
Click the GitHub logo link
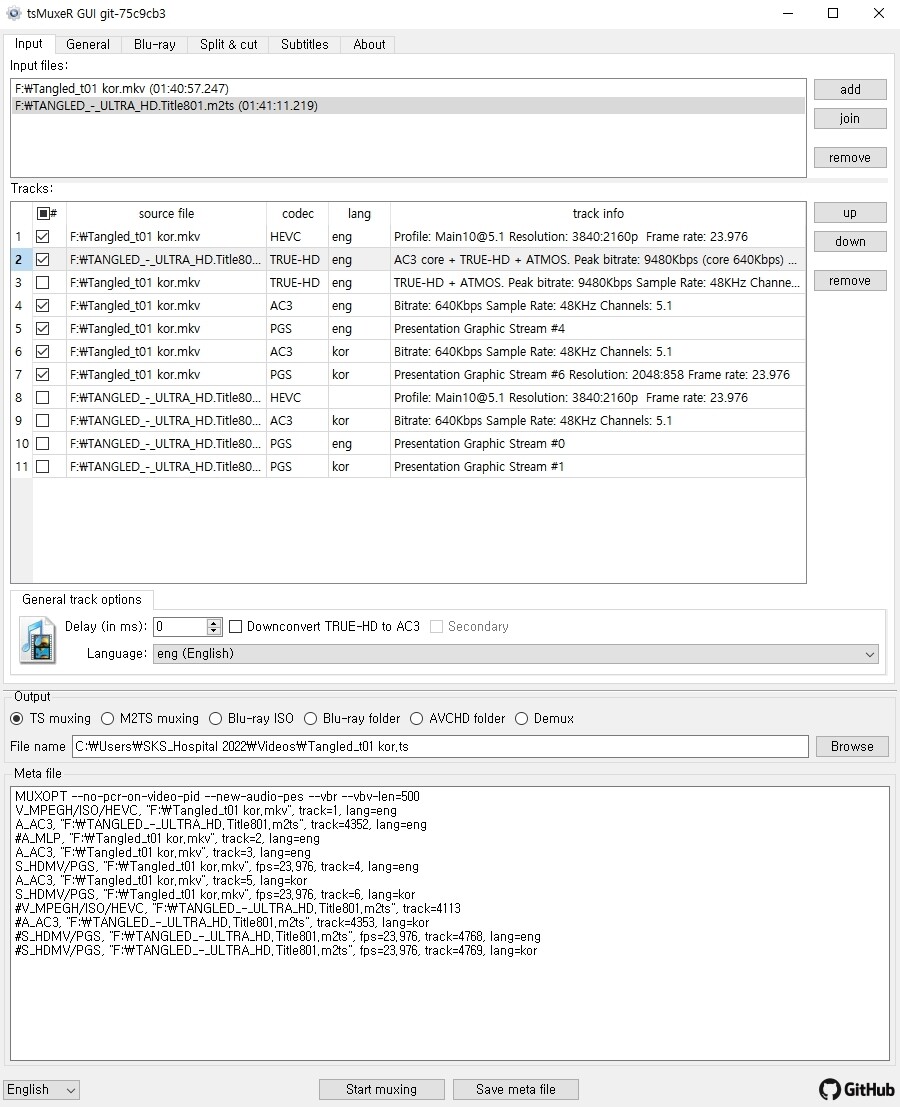click(856, 1089)
